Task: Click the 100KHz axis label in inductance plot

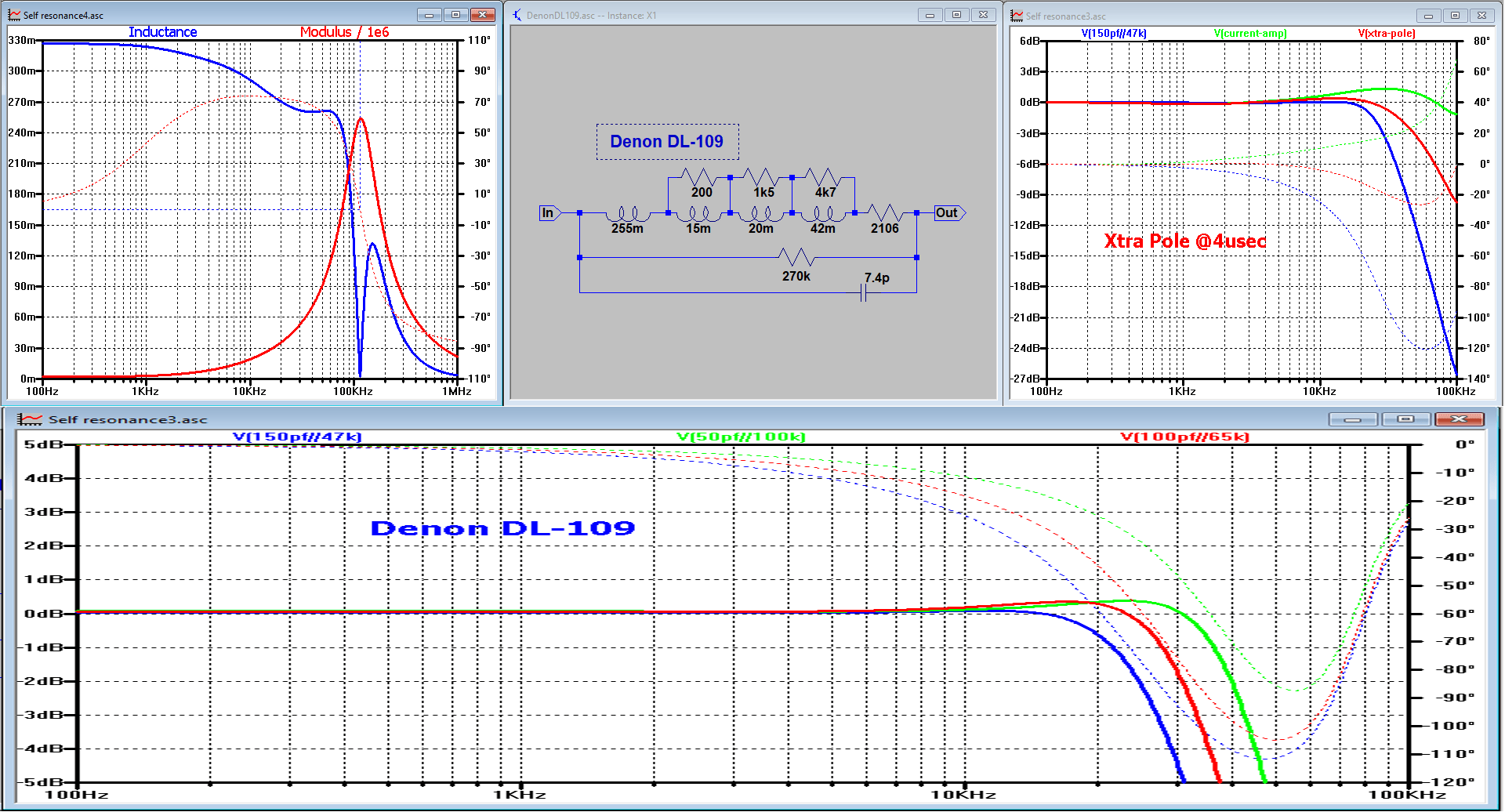Action: tap(353, 391)
